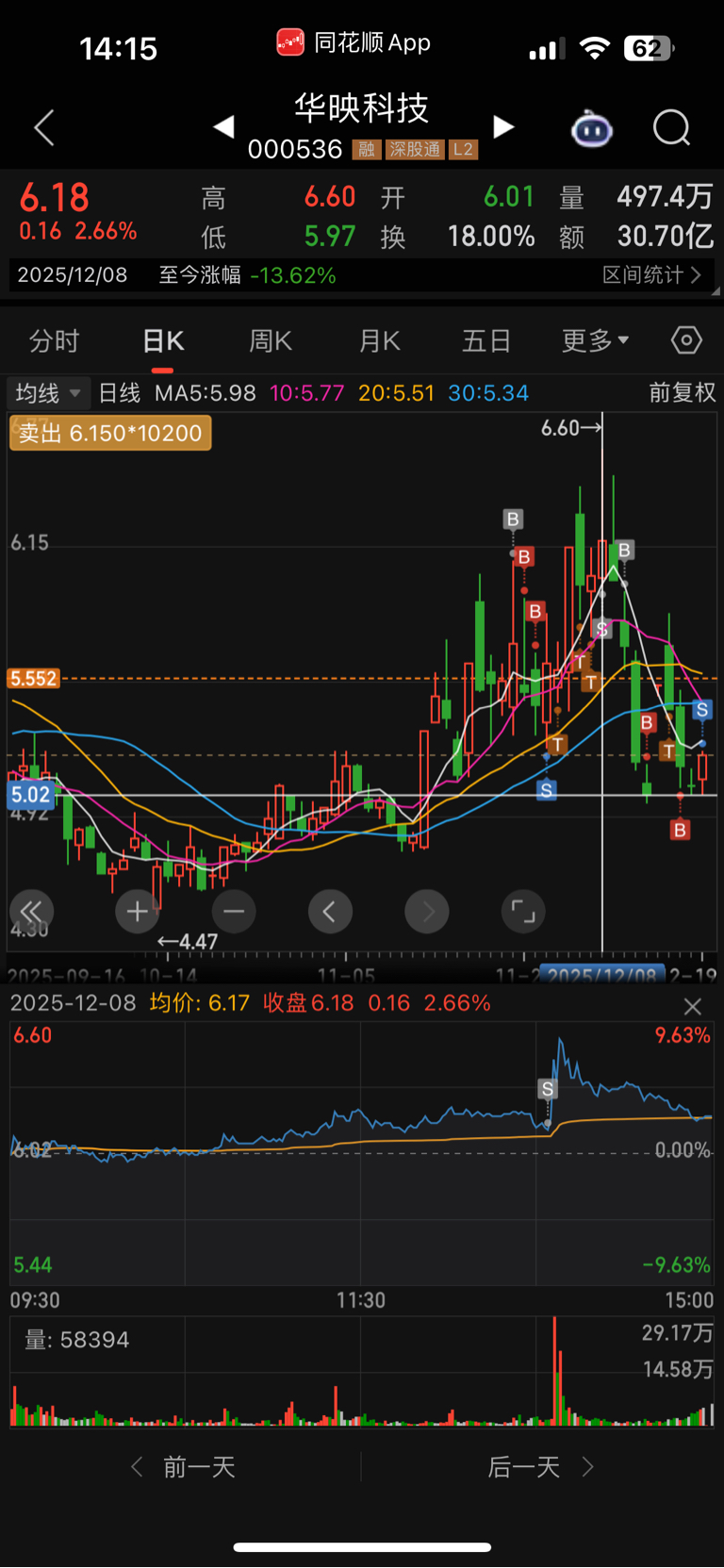Zoom out chart with minus button
Image resolution: width=724 pixels, height=1568 pixels.
234,912
